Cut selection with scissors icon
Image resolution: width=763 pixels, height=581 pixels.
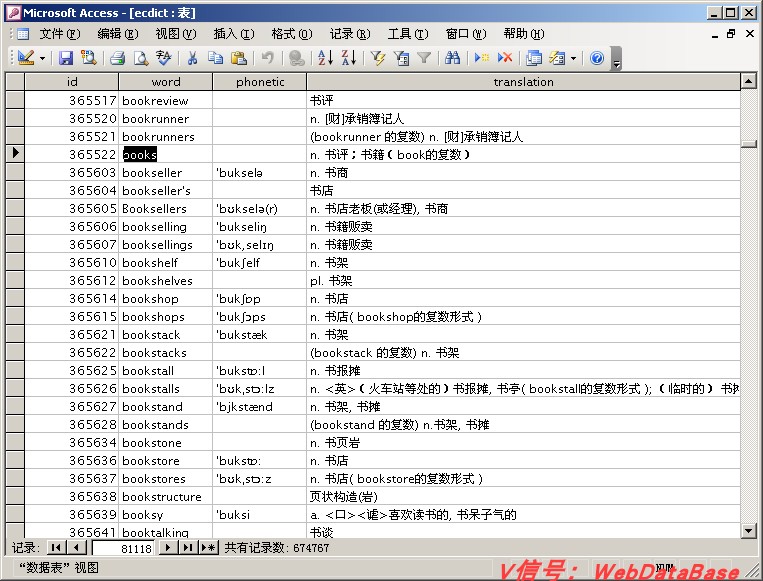pos(192,58)
